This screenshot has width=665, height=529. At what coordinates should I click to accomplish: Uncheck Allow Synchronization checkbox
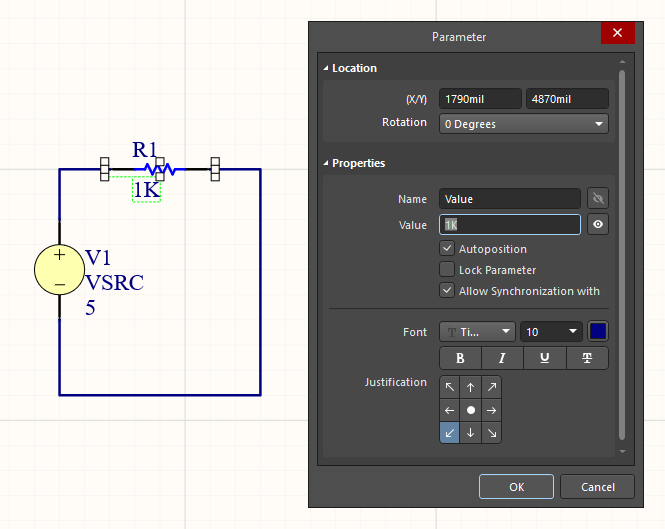447,291
